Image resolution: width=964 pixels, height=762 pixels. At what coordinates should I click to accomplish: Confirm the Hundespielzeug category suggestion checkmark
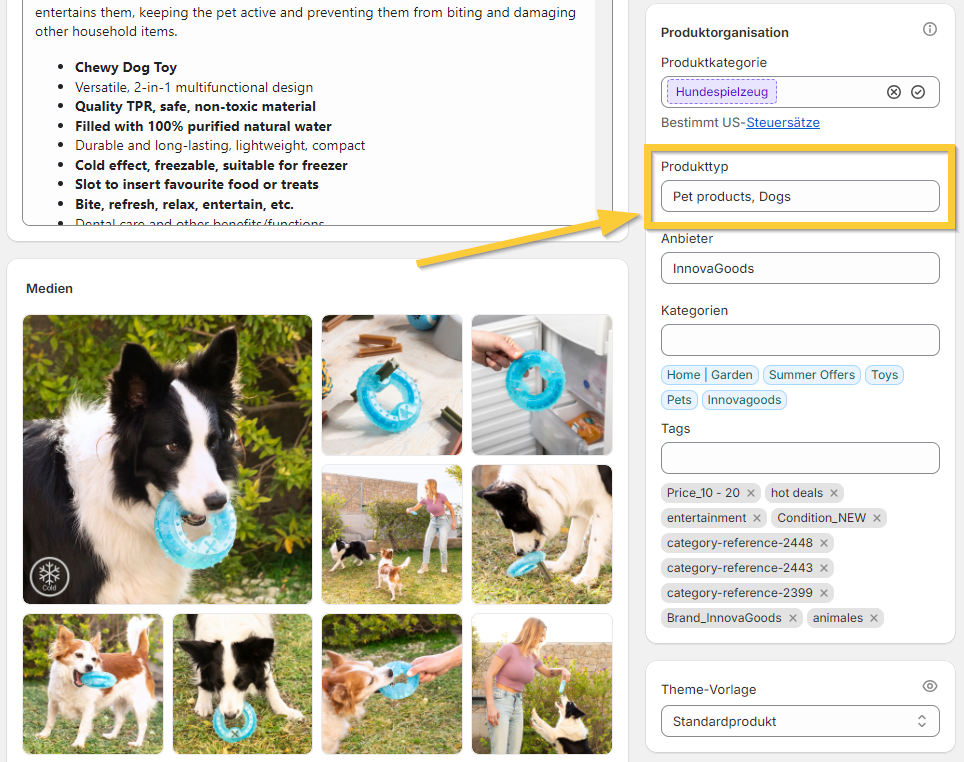pyautogui.click(x=918, y=92)
